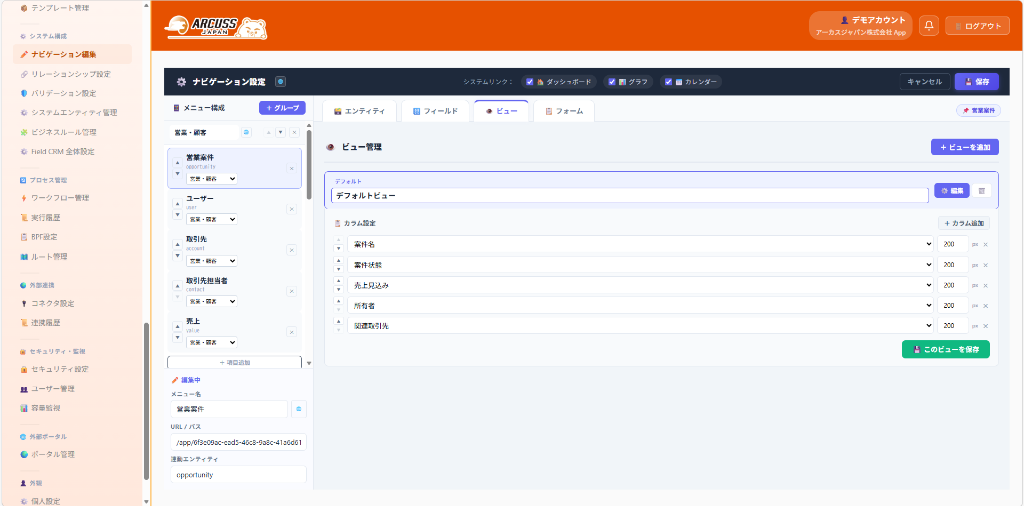Move ユーザー menu item up
1024x506 pixels.
click(177, 203)
